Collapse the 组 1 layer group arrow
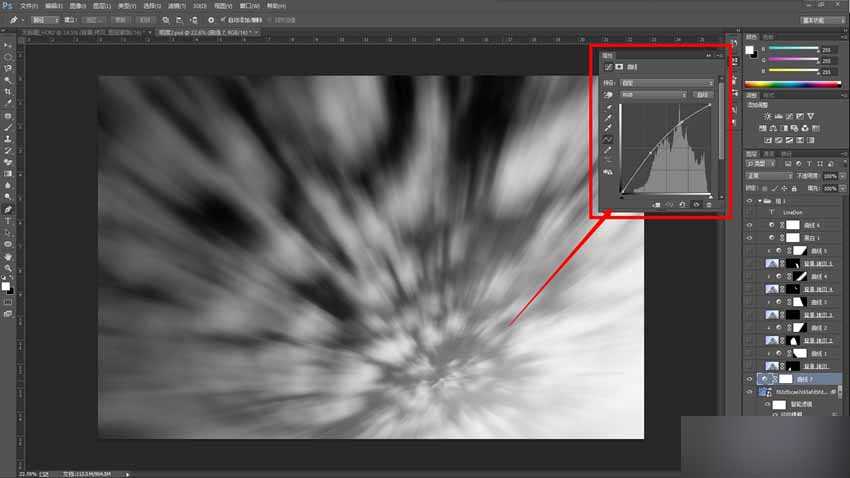 click(x=761, y=200)
